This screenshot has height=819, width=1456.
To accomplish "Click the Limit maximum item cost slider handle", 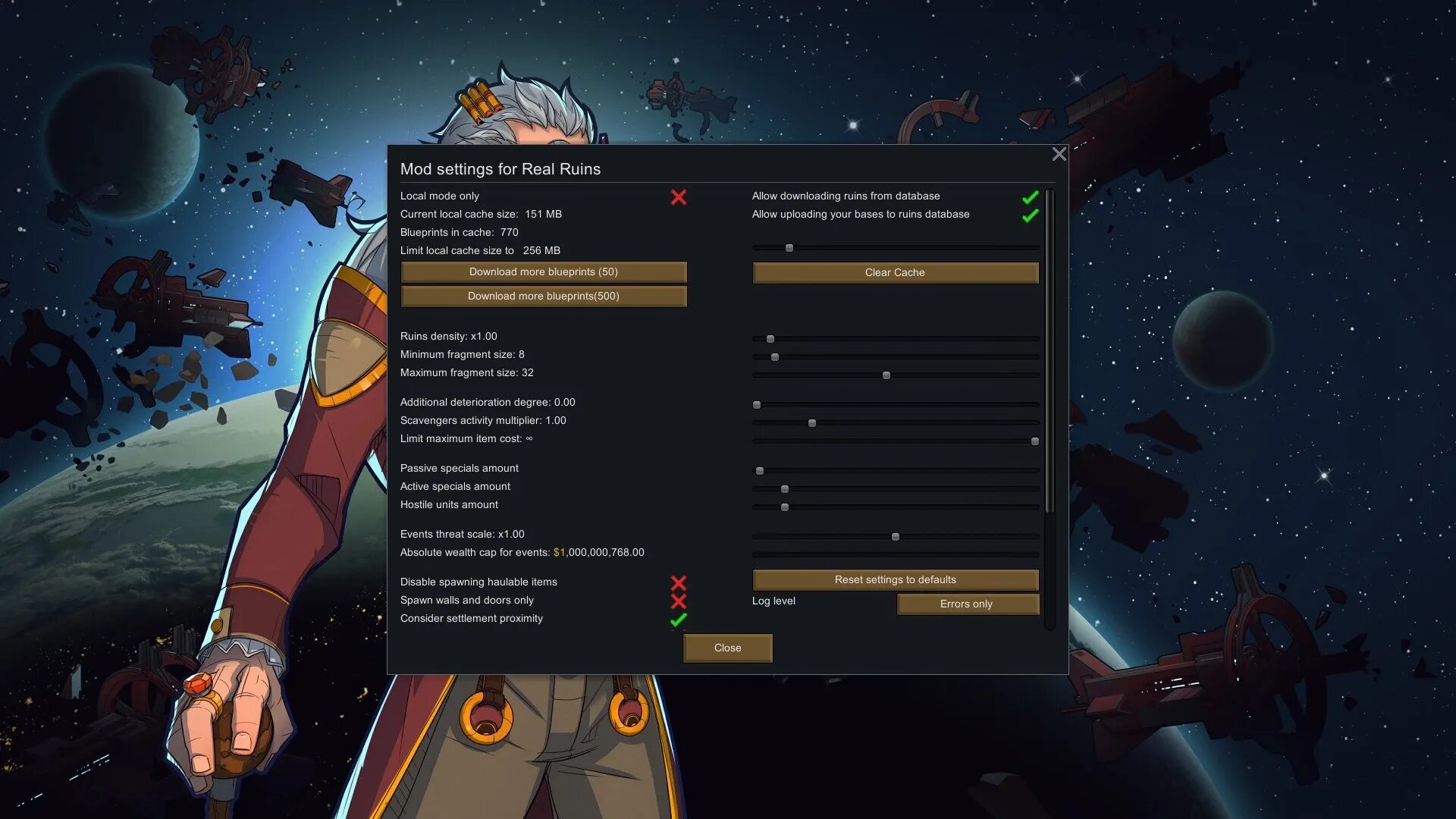I will pos(1035,441).
